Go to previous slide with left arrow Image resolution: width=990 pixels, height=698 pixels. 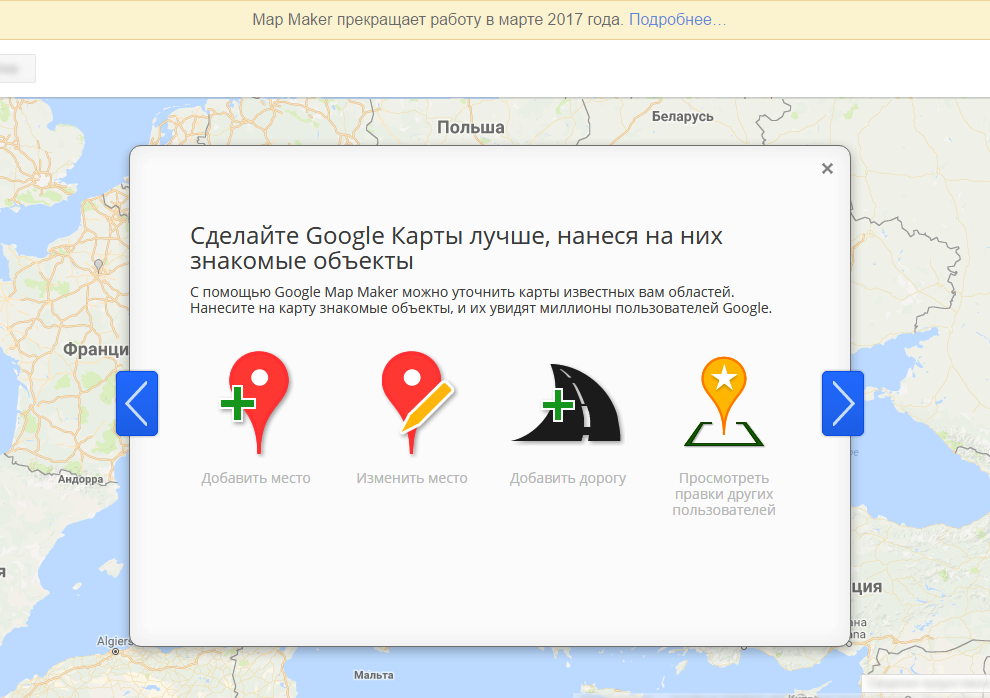(137, 403)
